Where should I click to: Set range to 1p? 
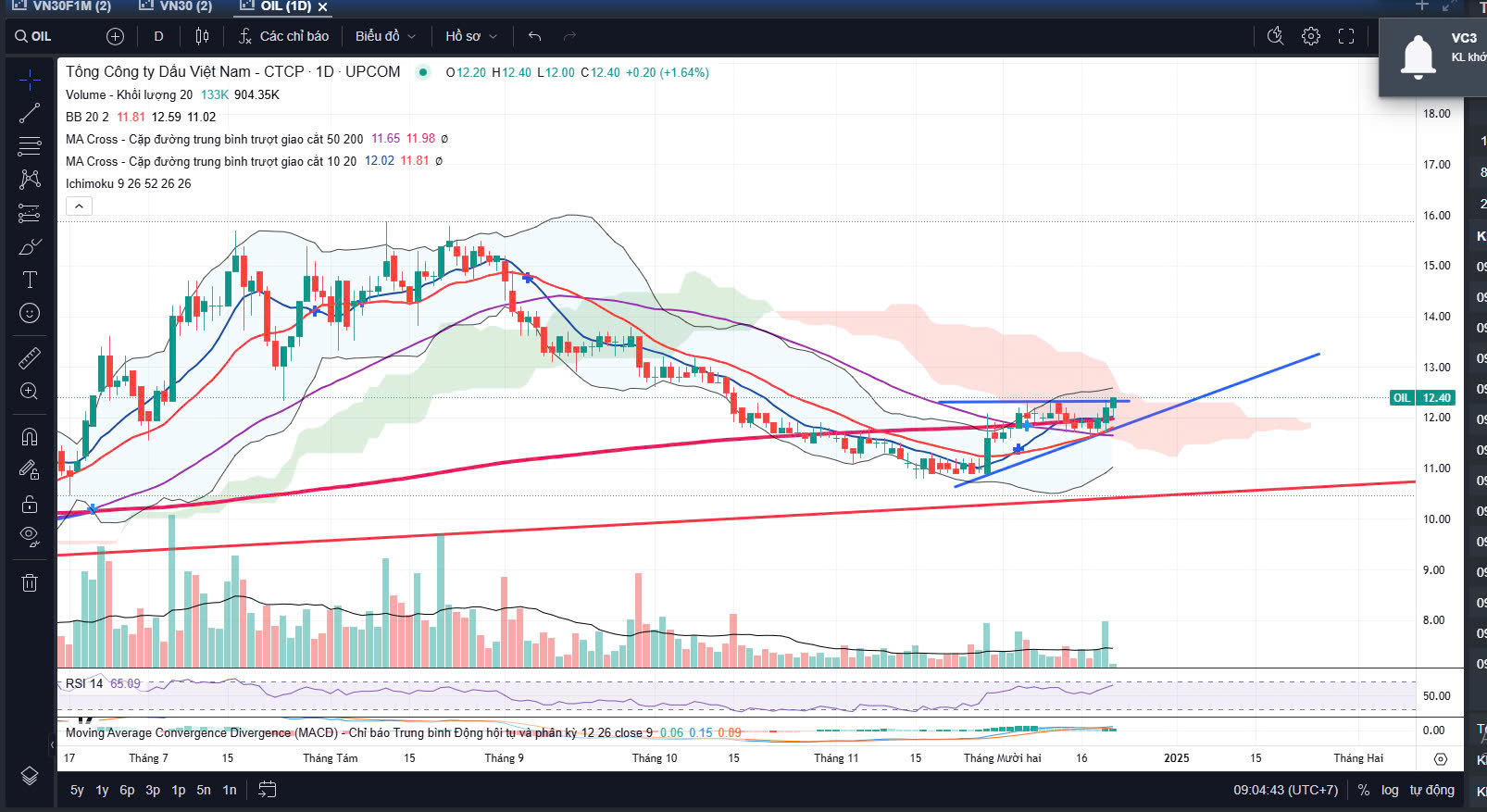click(x=179, y=790)
